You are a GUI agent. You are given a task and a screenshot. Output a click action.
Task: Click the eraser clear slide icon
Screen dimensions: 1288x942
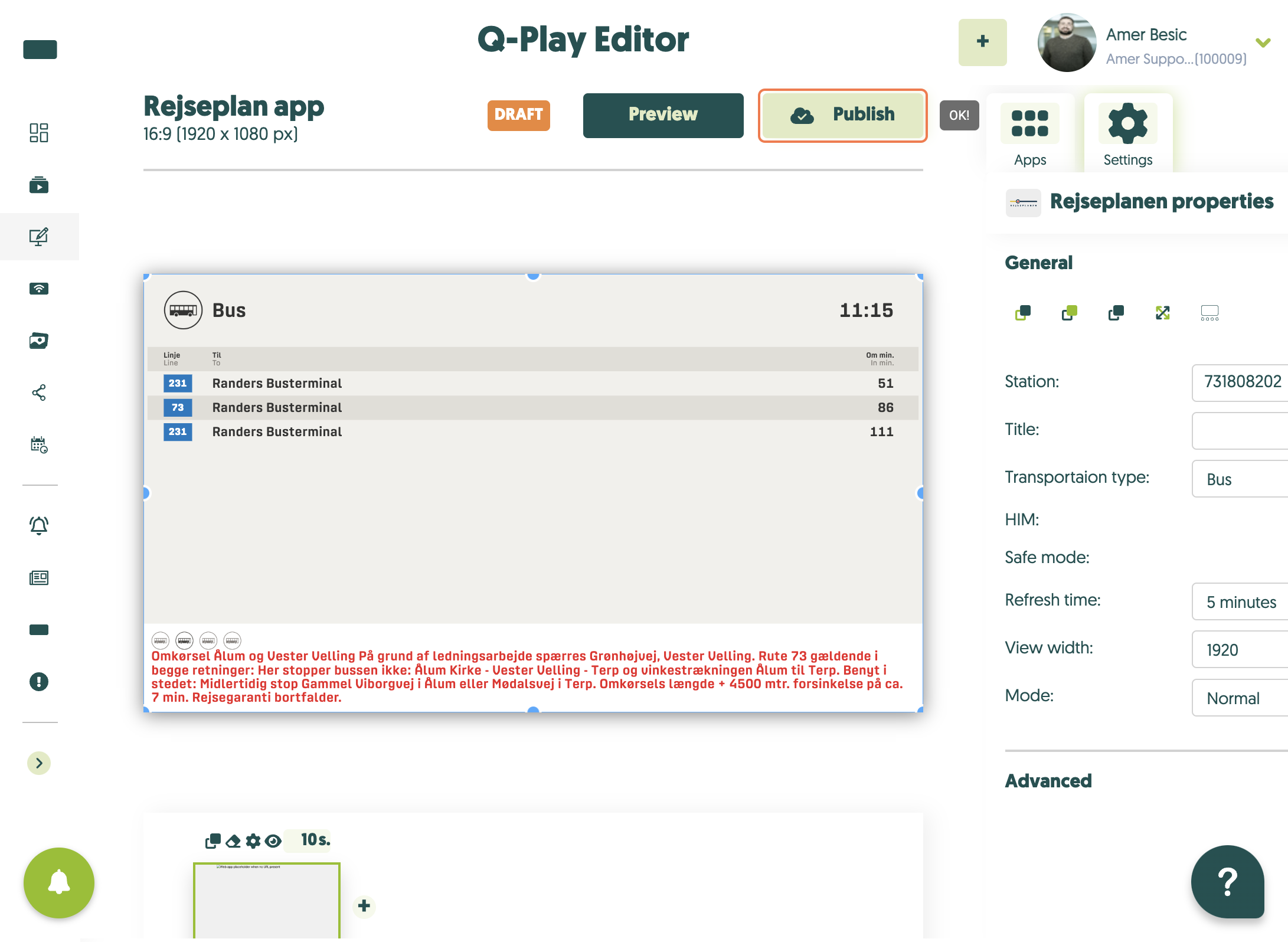point(233,841)
